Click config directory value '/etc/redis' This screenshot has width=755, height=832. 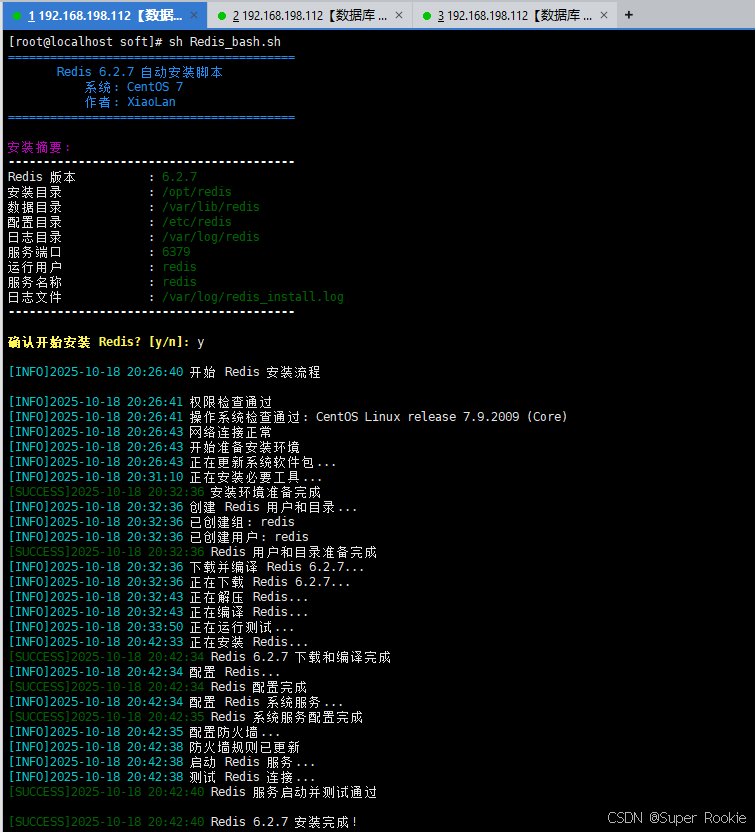pos(197,222)
